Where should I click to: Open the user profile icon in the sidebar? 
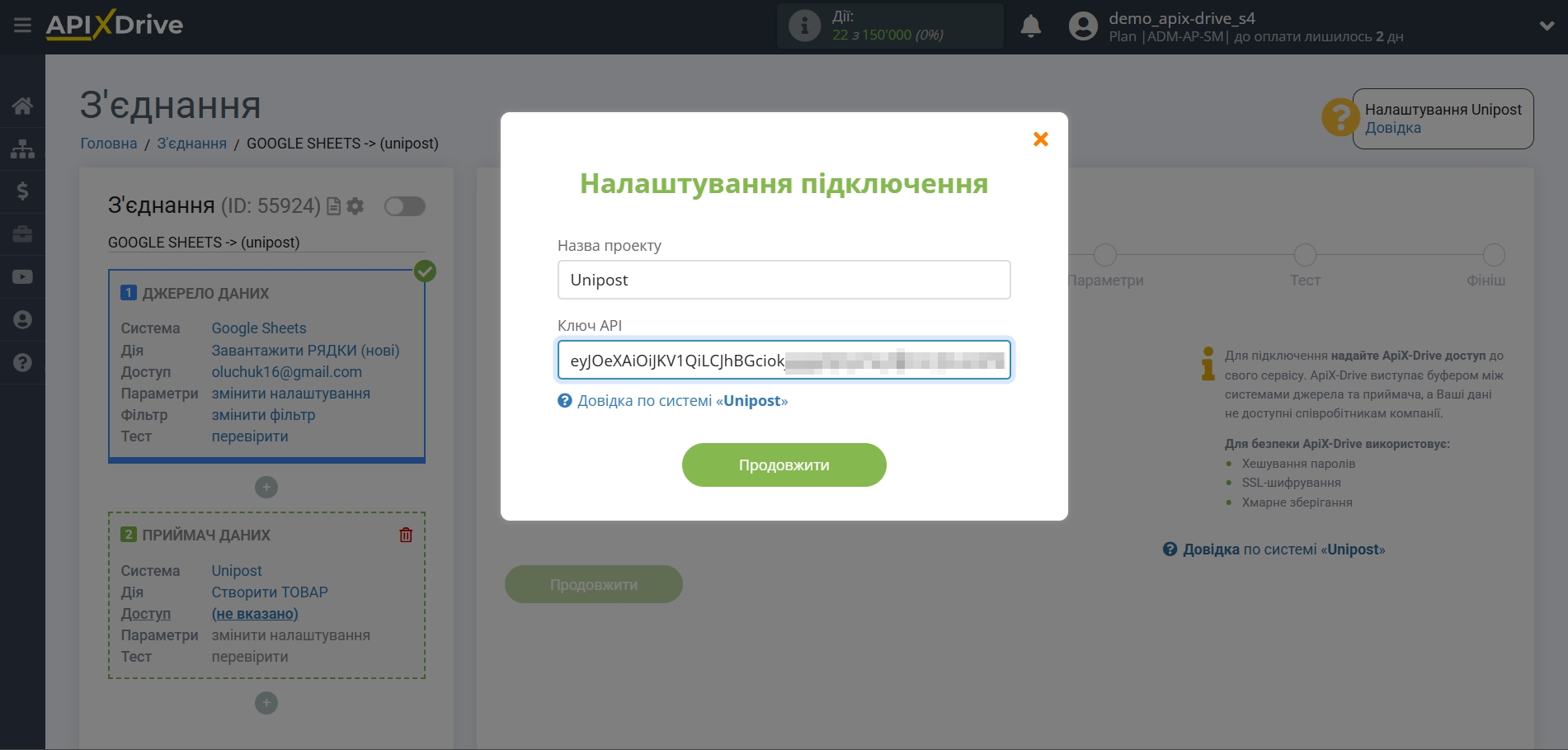[22, 320]
